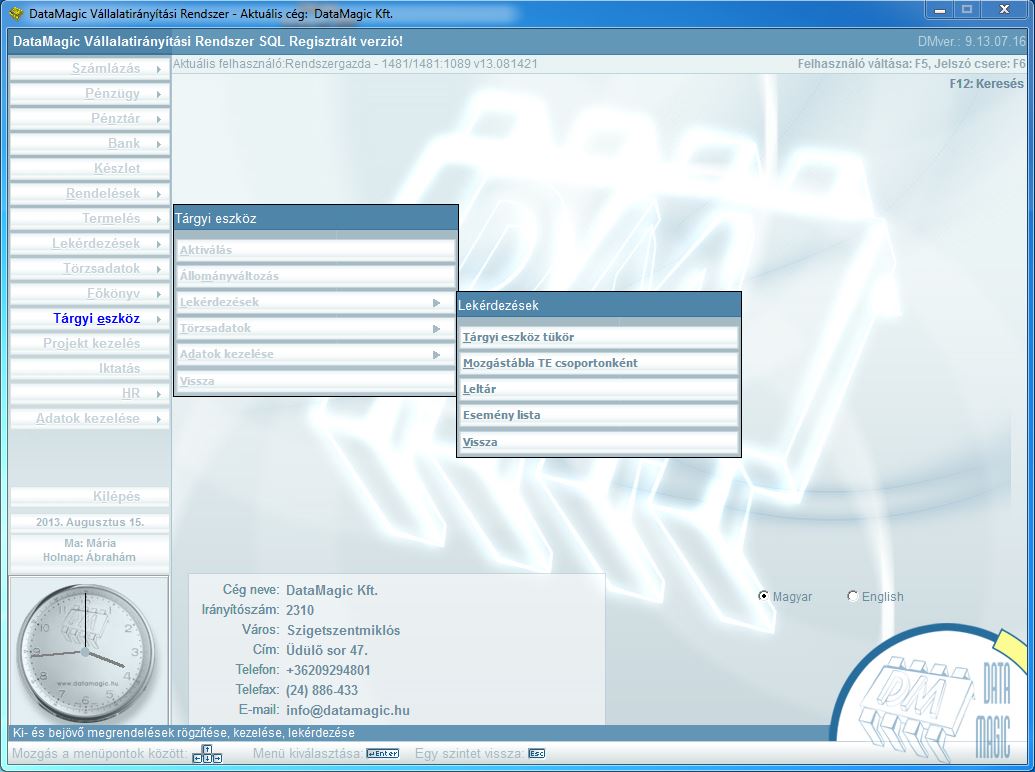This screenshot has height=772, width=1035.
Task: Expand the Lekérdezések submenu arrow in Tárgyi eszköz
Action: pos(436,302)
